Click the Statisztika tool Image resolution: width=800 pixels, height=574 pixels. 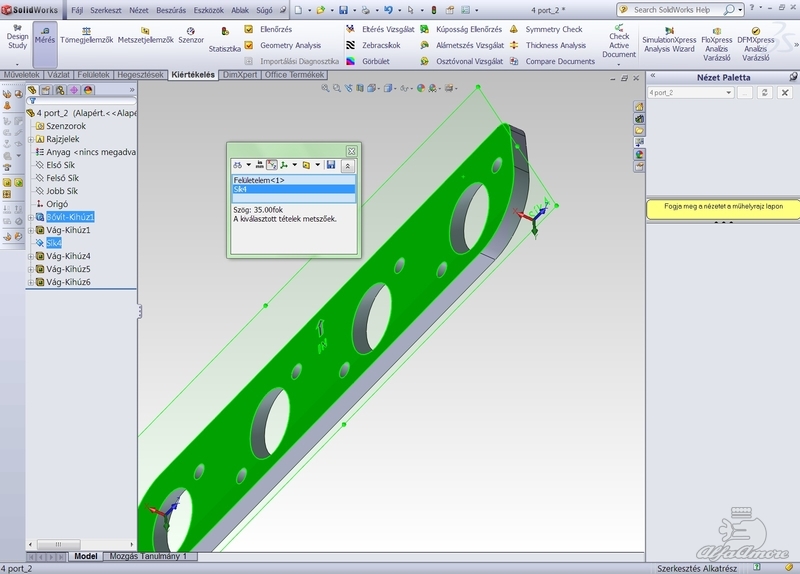coord(224,40)
